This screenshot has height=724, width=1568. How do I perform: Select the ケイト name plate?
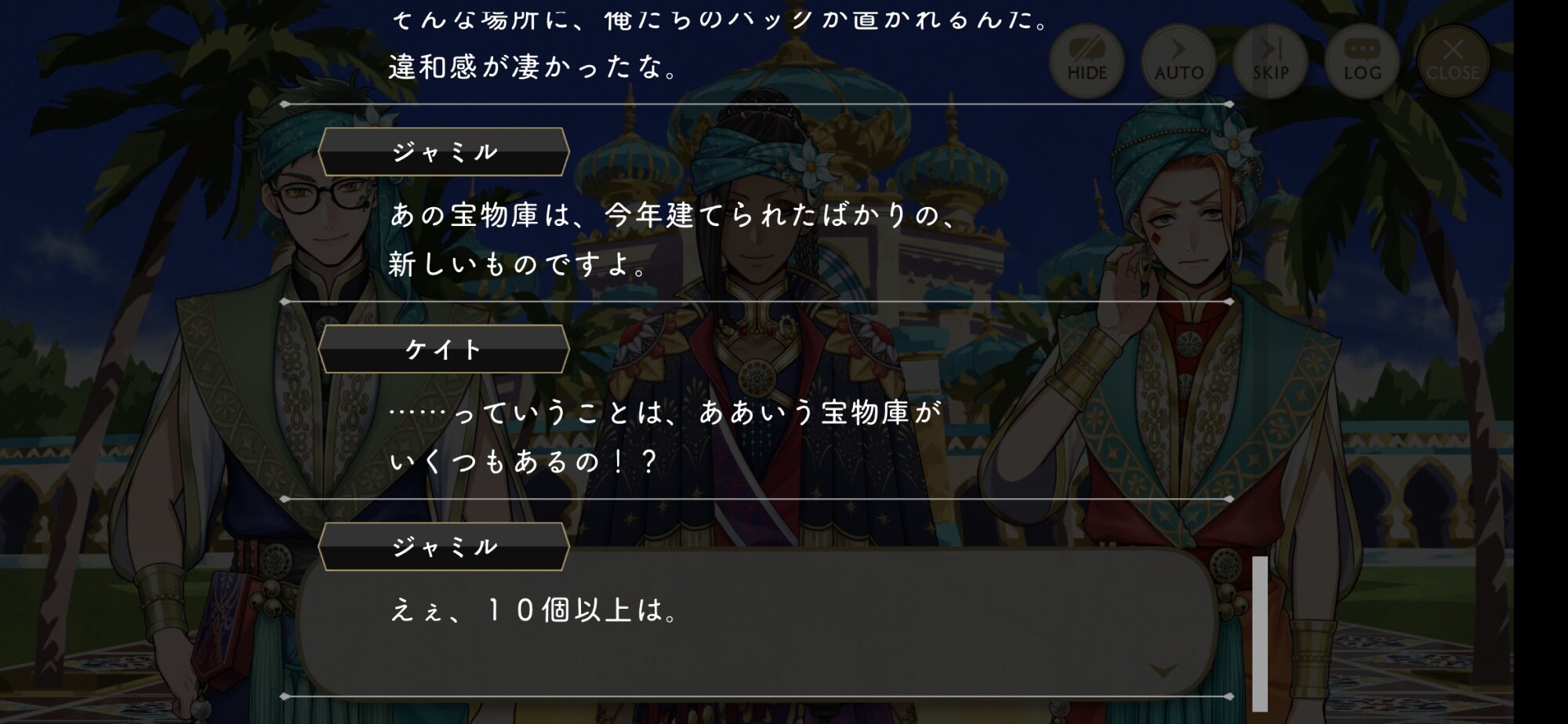(444, 349)
